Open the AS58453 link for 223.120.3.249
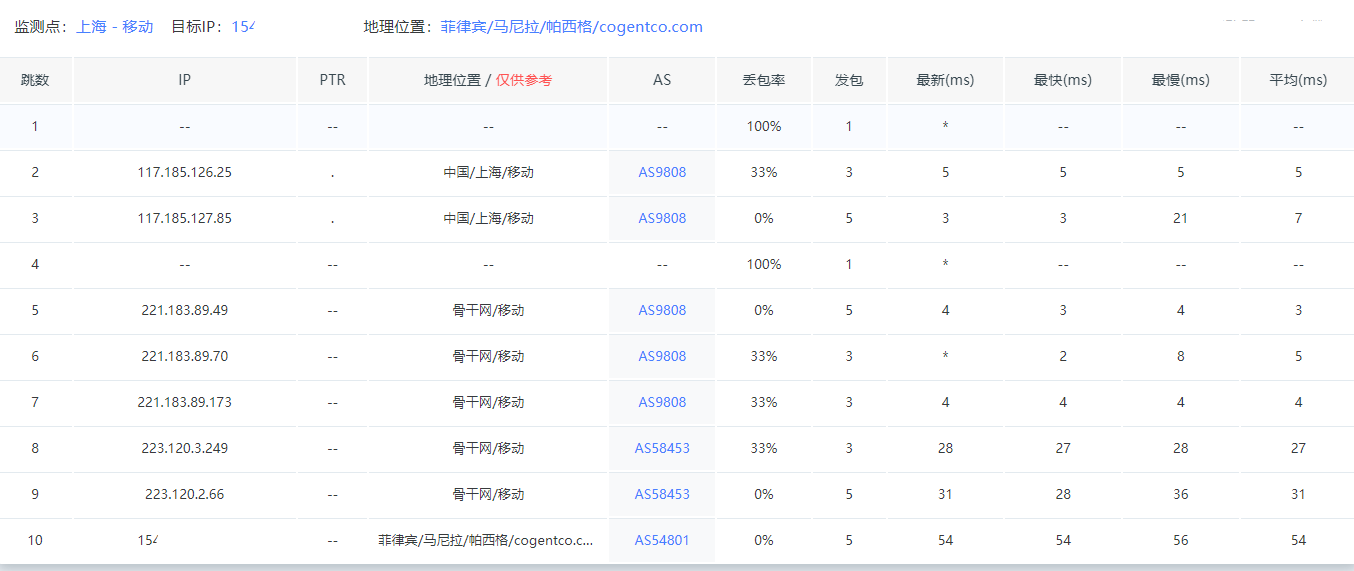 pyautogui.click(x=662, y=448)
